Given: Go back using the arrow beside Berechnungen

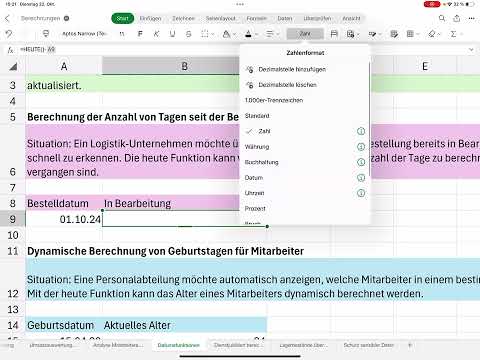Looking at the screenshot, I should point(8,18).
